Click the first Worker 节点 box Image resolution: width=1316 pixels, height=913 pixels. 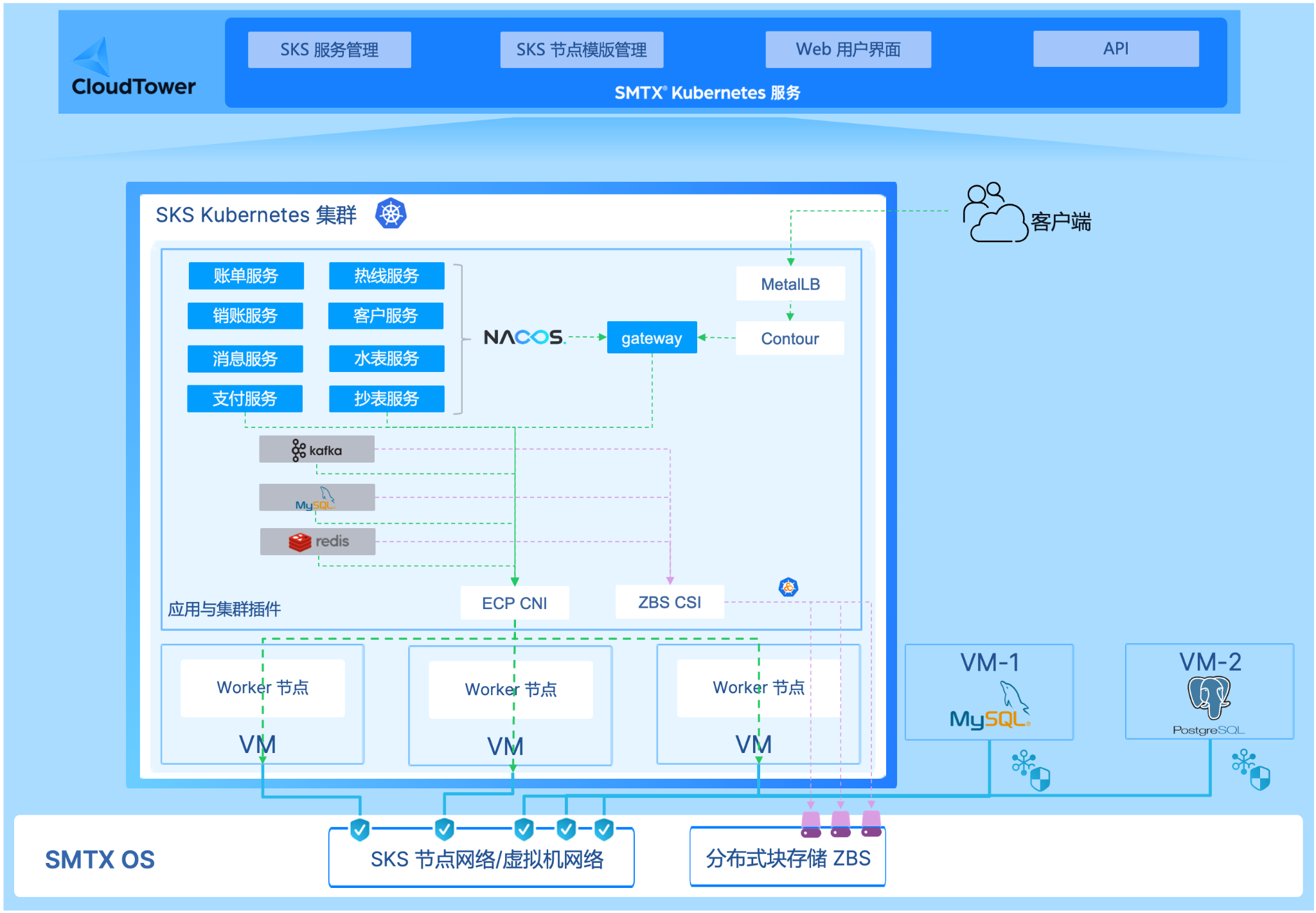[x=263, y=687]
